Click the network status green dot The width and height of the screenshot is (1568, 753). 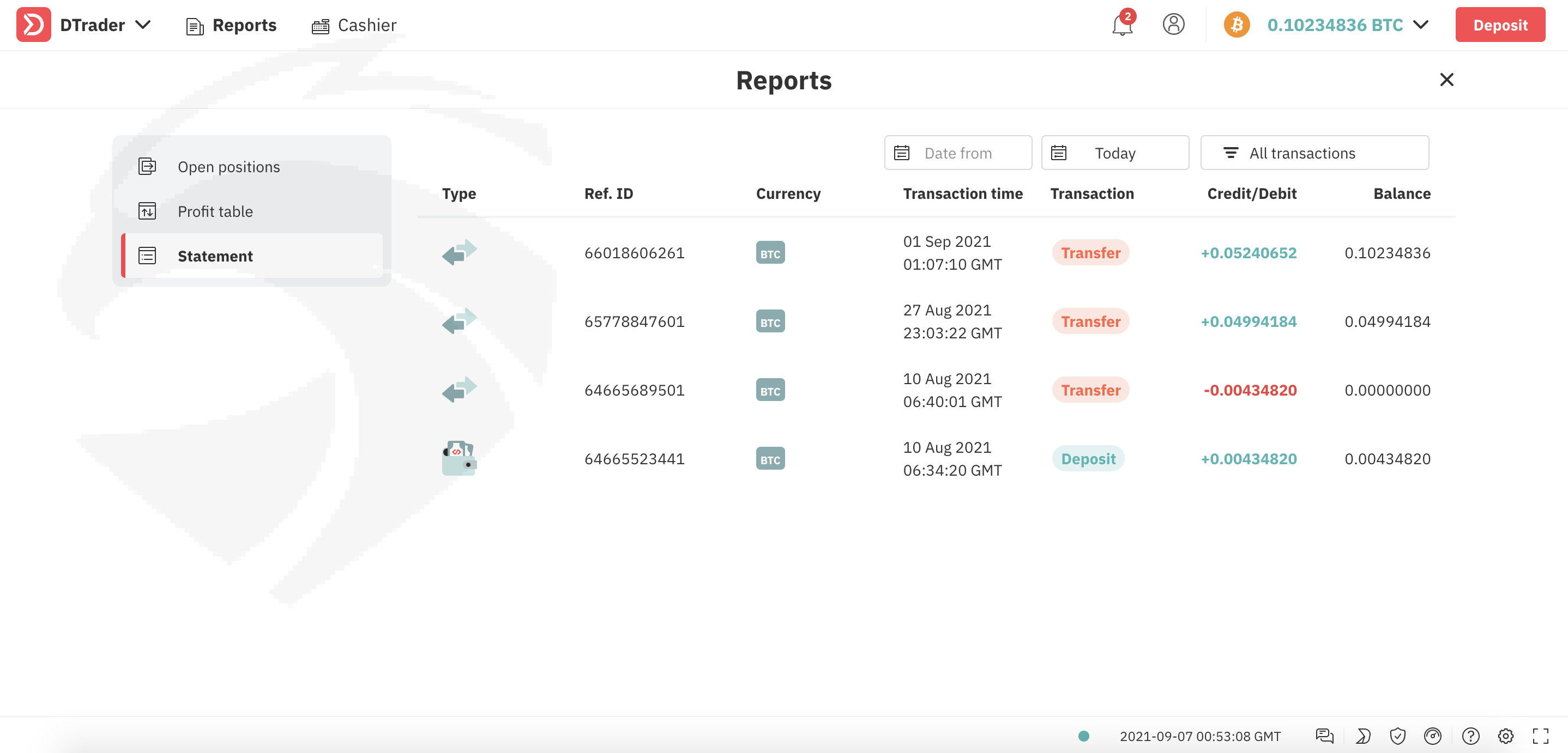click(1083, 736)
